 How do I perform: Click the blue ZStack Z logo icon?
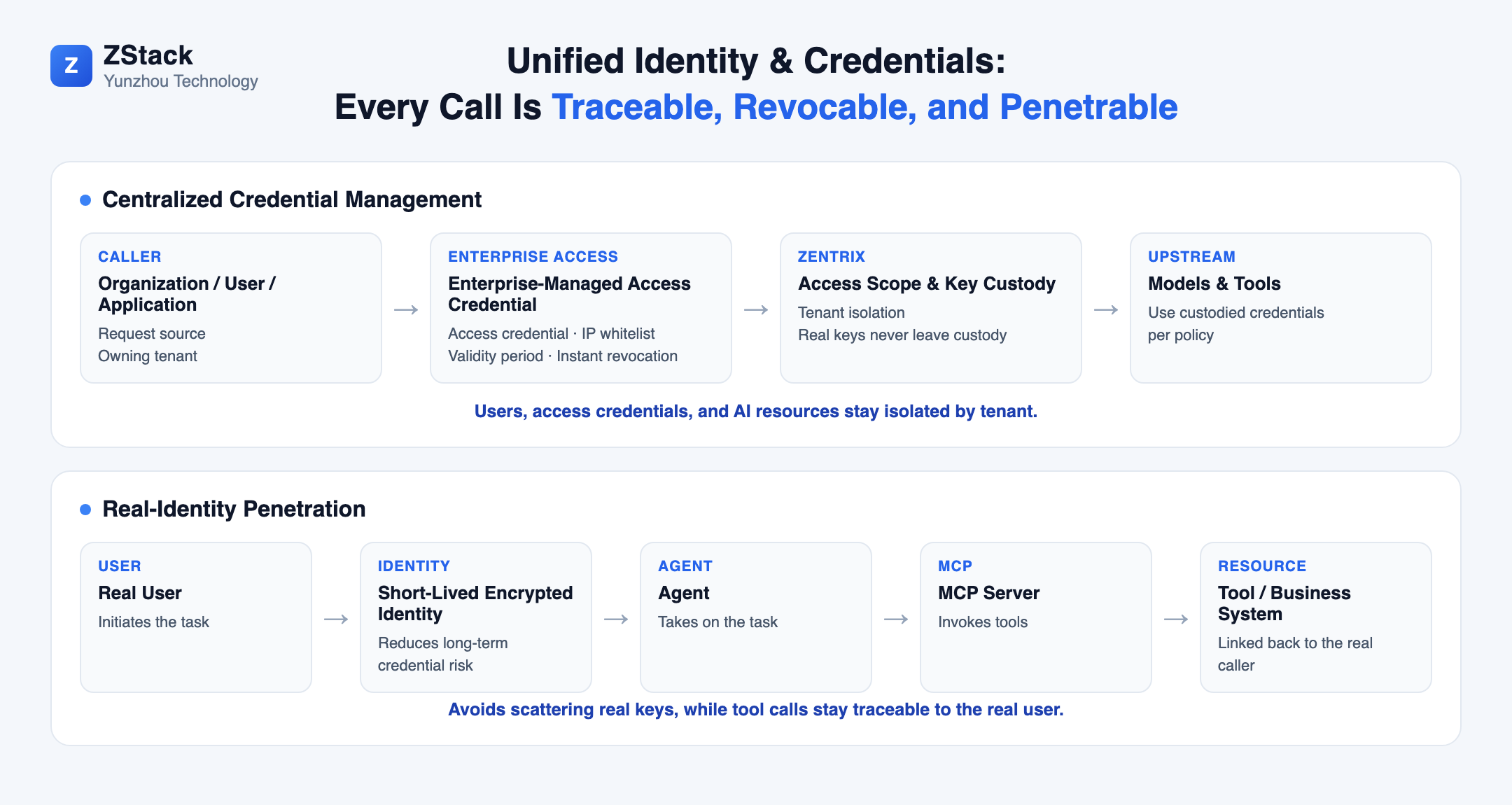pyautogui.click(x=71, y=66)
